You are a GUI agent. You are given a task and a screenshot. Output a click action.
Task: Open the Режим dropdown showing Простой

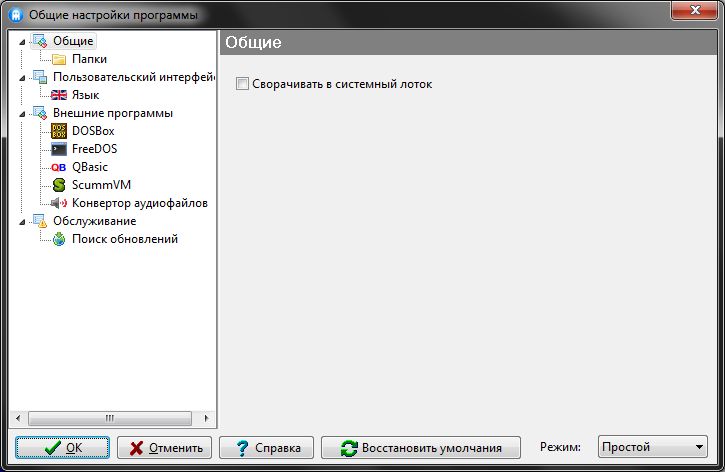click(652, 447)
